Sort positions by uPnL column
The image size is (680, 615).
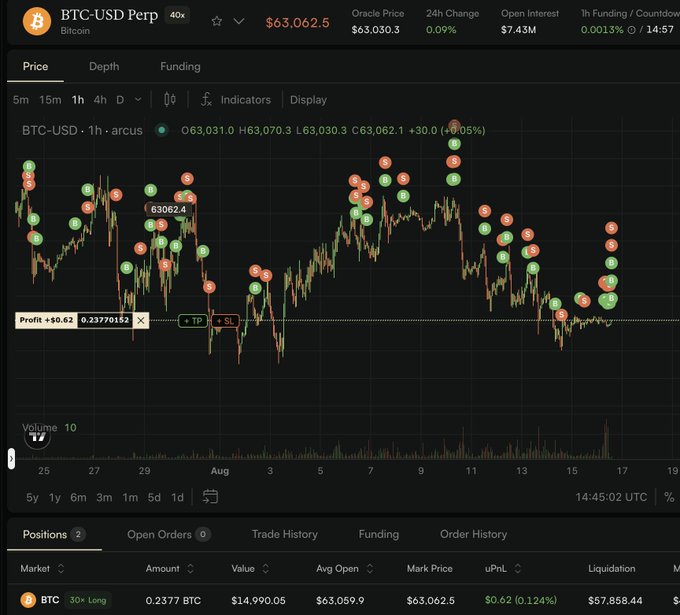(503, 568)
